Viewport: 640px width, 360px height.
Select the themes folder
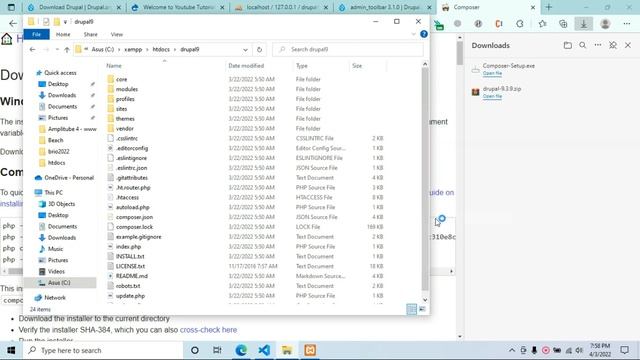click(x=125, y=119)
